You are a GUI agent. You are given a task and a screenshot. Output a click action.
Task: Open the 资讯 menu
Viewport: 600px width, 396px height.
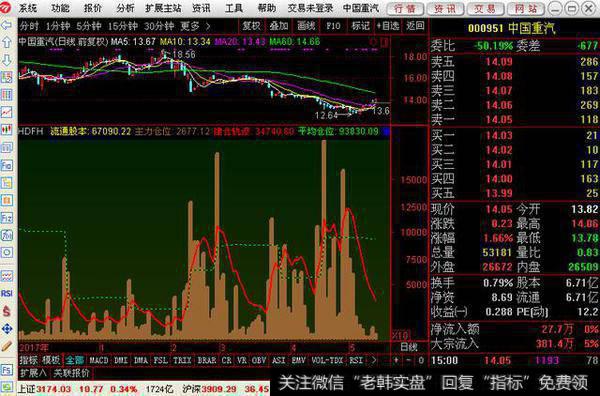(201, 8)
